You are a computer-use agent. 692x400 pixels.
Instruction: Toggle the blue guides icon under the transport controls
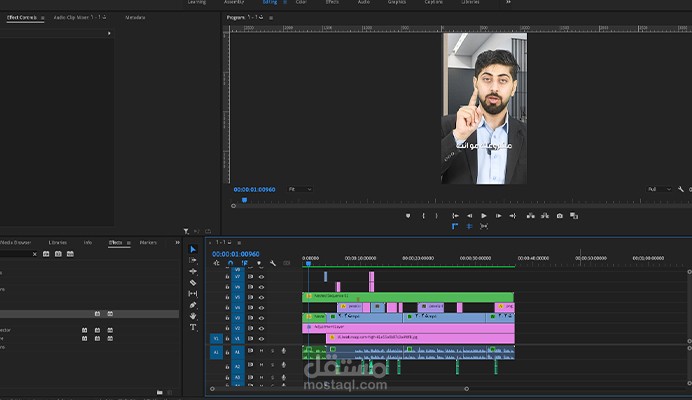click(x=470, y=226)
